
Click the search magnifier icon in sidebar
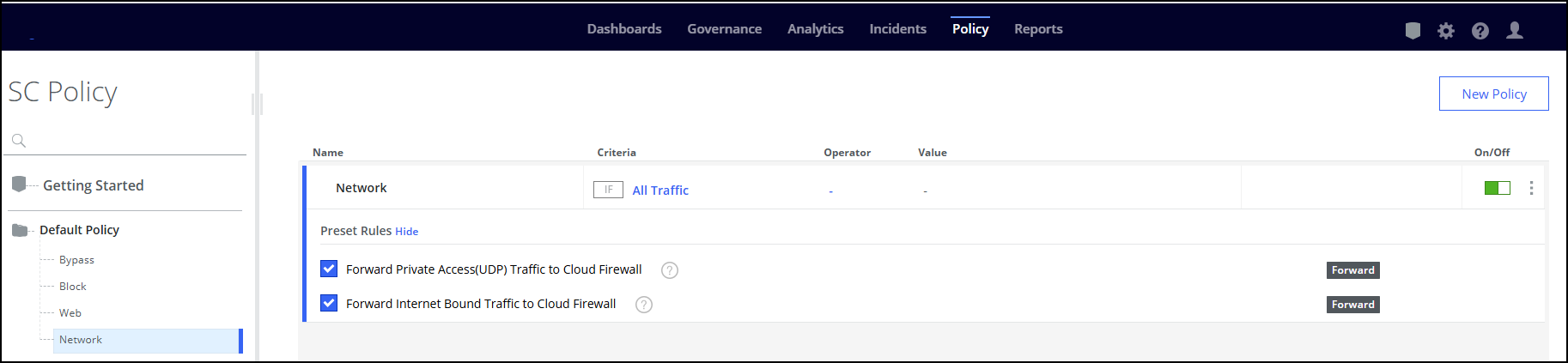19,141
